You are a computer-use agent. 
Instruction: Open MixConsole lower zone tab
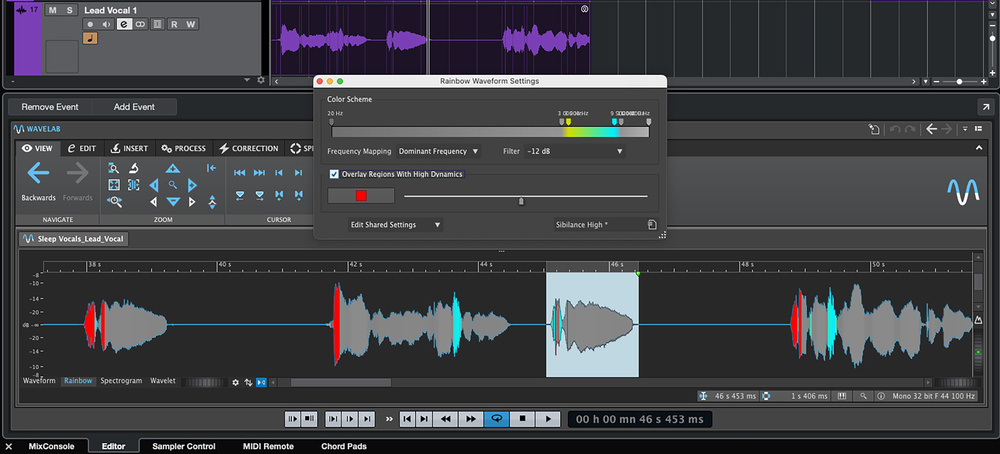[x=52, y=446]
